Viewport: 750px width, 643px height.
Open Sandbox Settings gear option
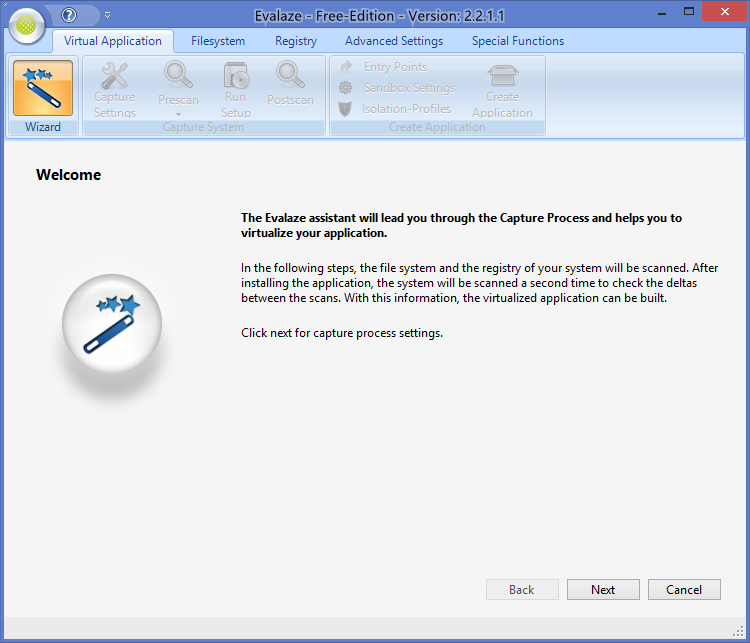coord(397,88)
